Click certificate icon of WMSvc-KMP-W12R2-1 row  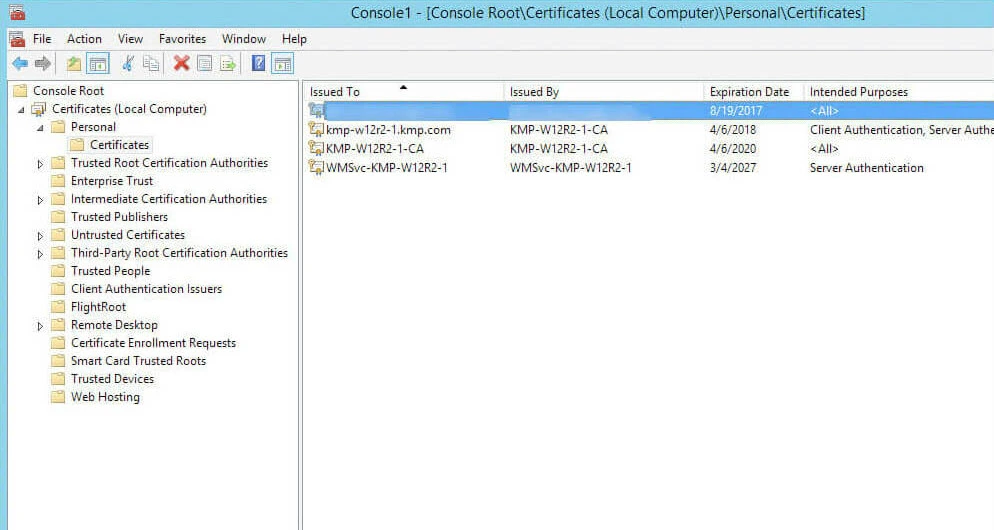tap(316, 168)
